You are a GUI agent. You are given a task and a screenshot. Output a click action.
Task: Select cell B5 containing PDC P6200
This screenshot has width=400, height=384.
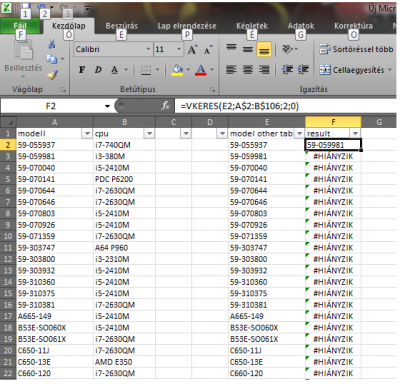tap(124, 179)
